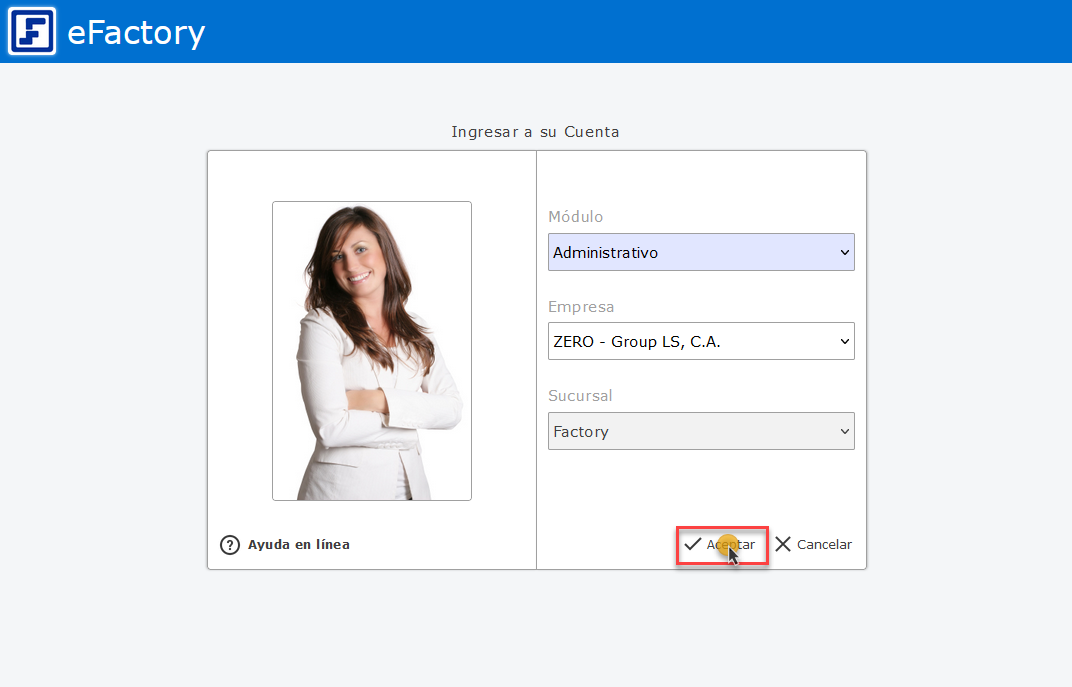The width and height of the screenshot is (1072, 687).
Task: Click the eFactory logo icon
Action: tap(32, 31)
